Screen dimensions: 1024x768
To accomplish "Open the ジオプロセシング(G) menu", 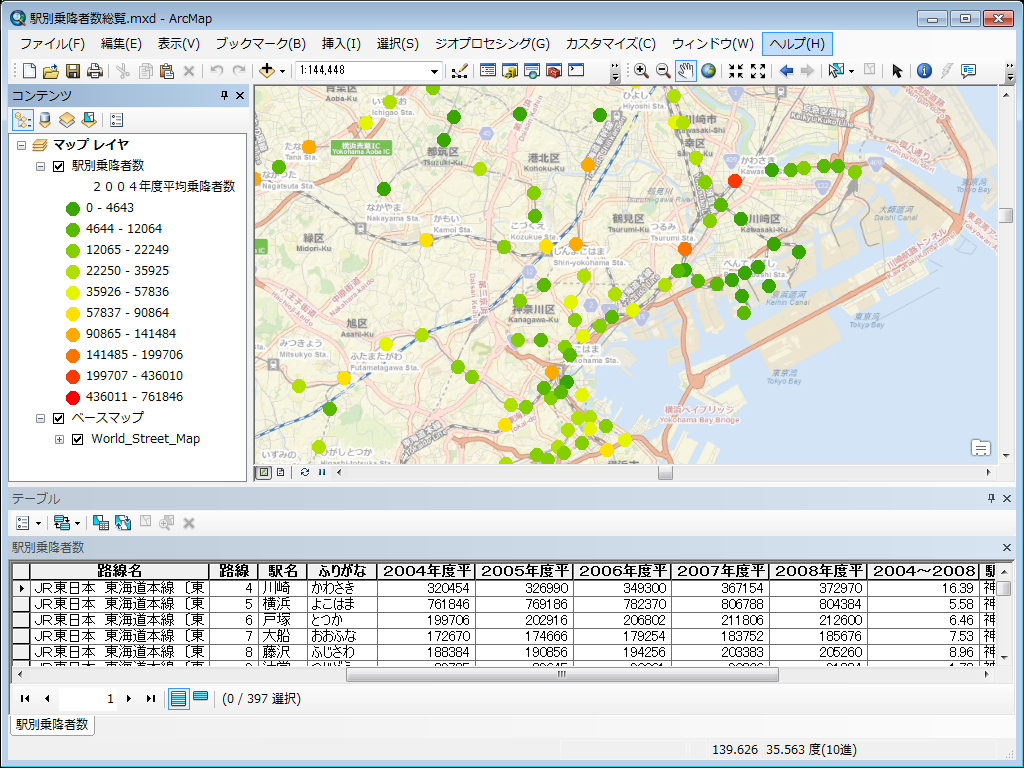I will tap(492, 44).
